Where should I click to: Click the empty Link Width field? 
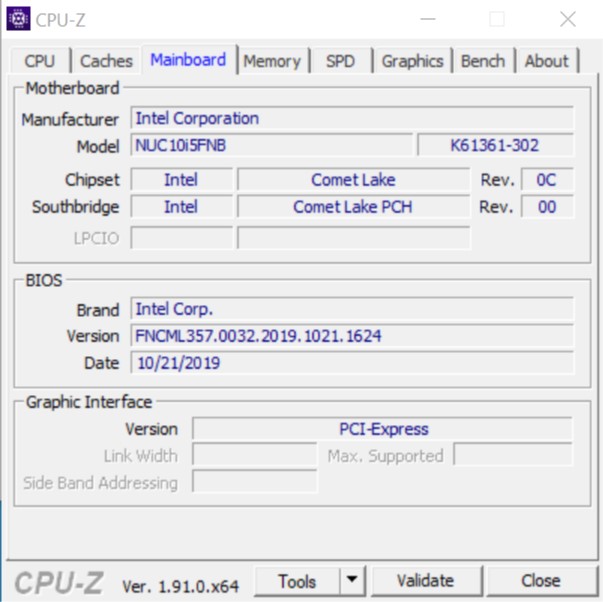[x=255, y=455]
